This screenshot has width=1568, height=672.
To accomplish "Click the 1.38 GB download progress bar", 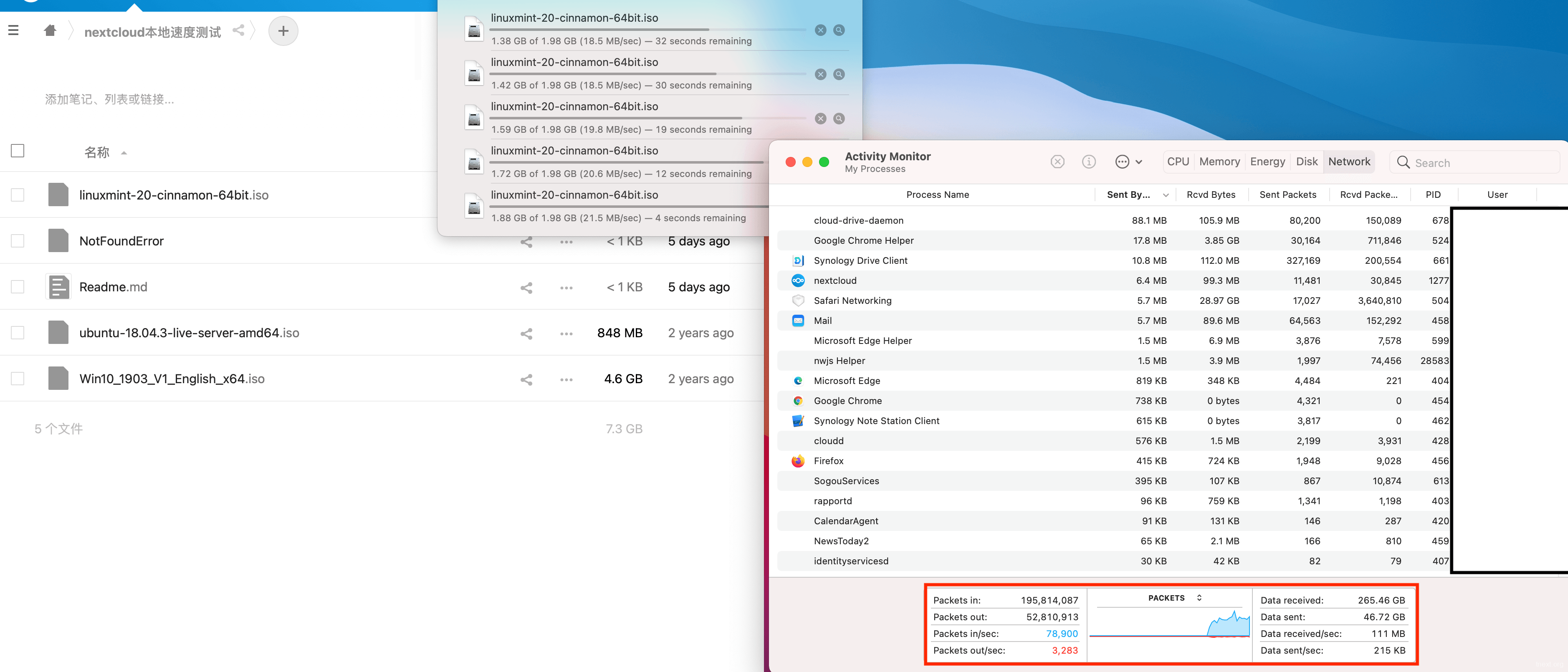I will (x=647, y=29).
